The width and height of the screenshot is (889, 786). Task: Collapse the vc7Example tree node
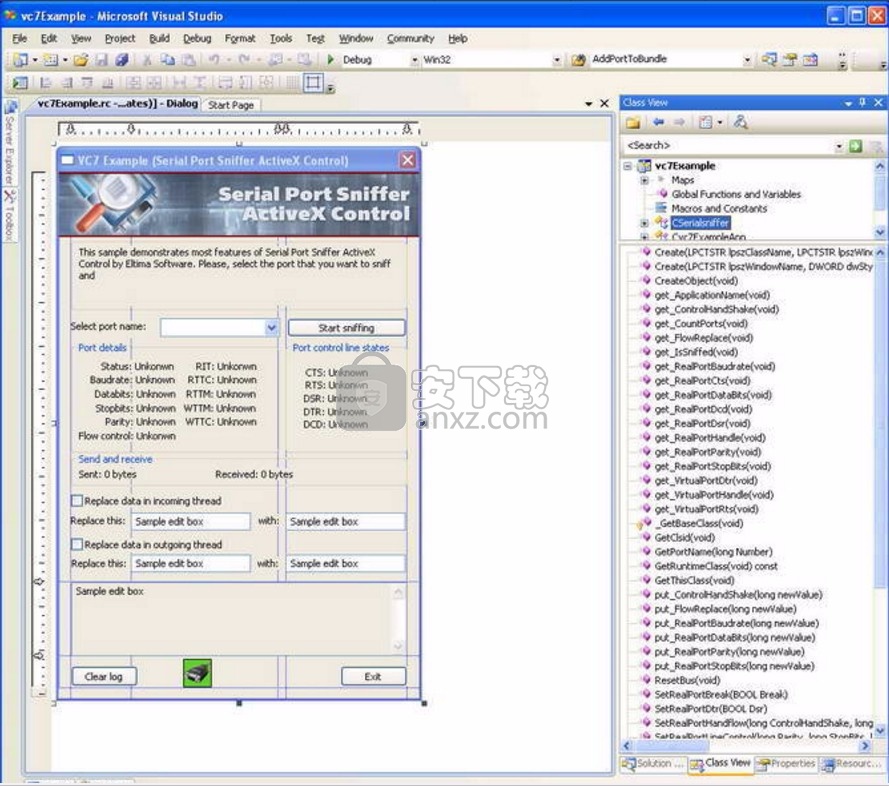coord(628,167)
